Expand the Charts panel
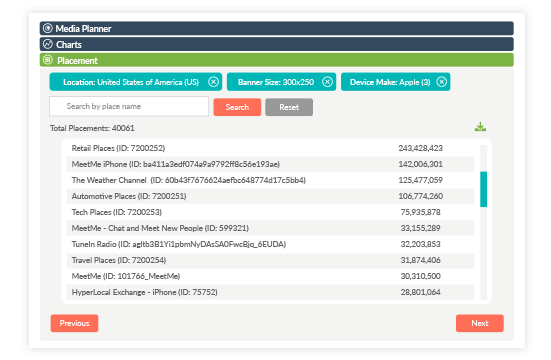 [x=277, y=44]
